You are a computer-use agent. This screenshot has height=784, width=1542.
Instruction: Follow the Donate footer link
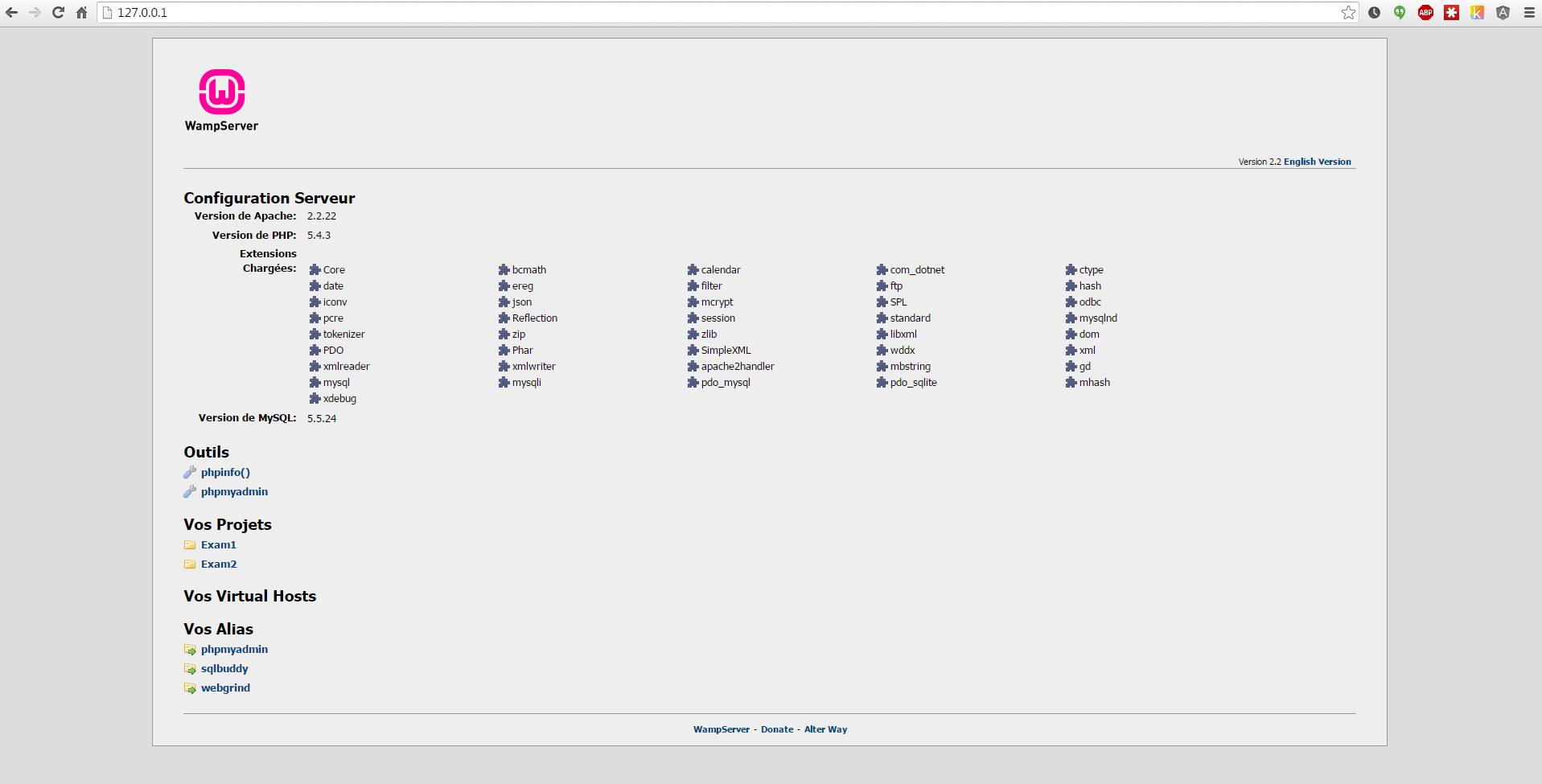(777, 730)
